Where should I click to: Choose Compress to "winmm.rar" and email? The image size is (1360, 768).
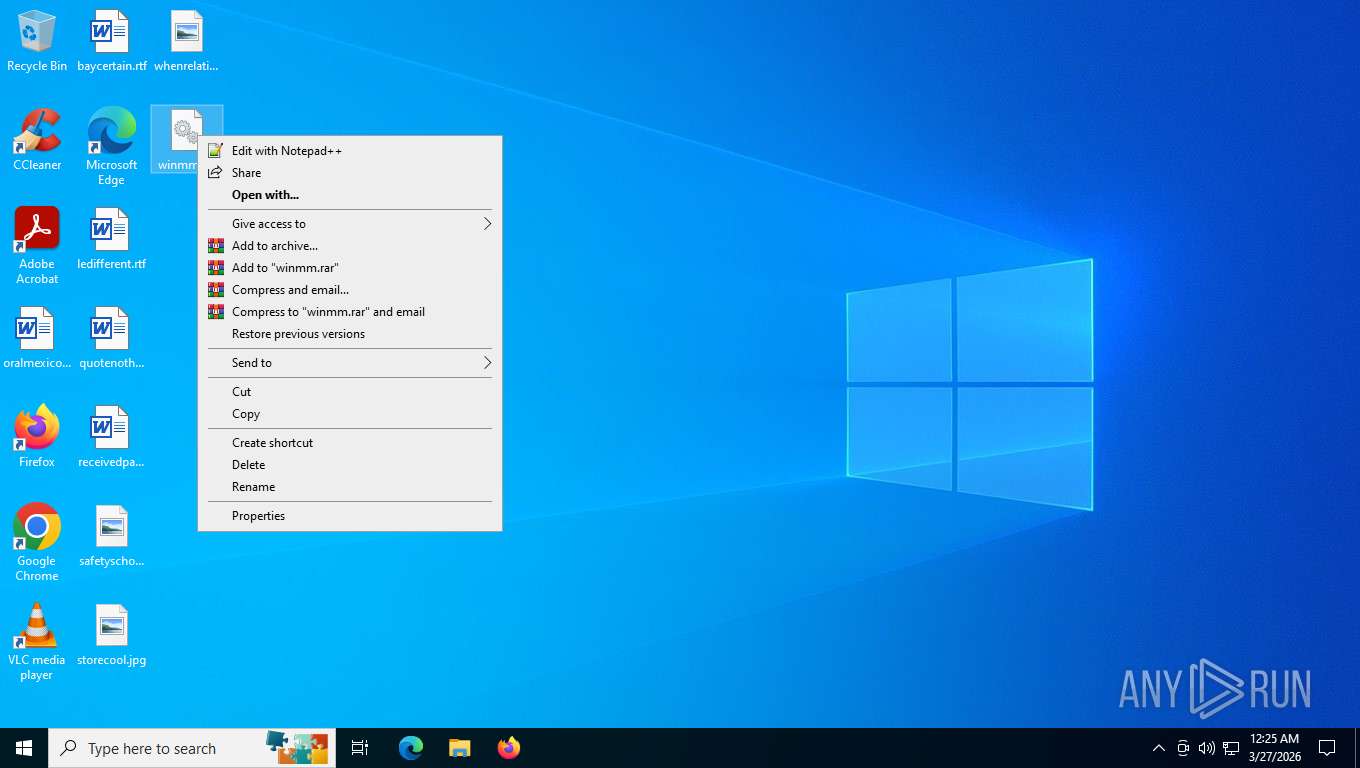(x=350, y=312)
